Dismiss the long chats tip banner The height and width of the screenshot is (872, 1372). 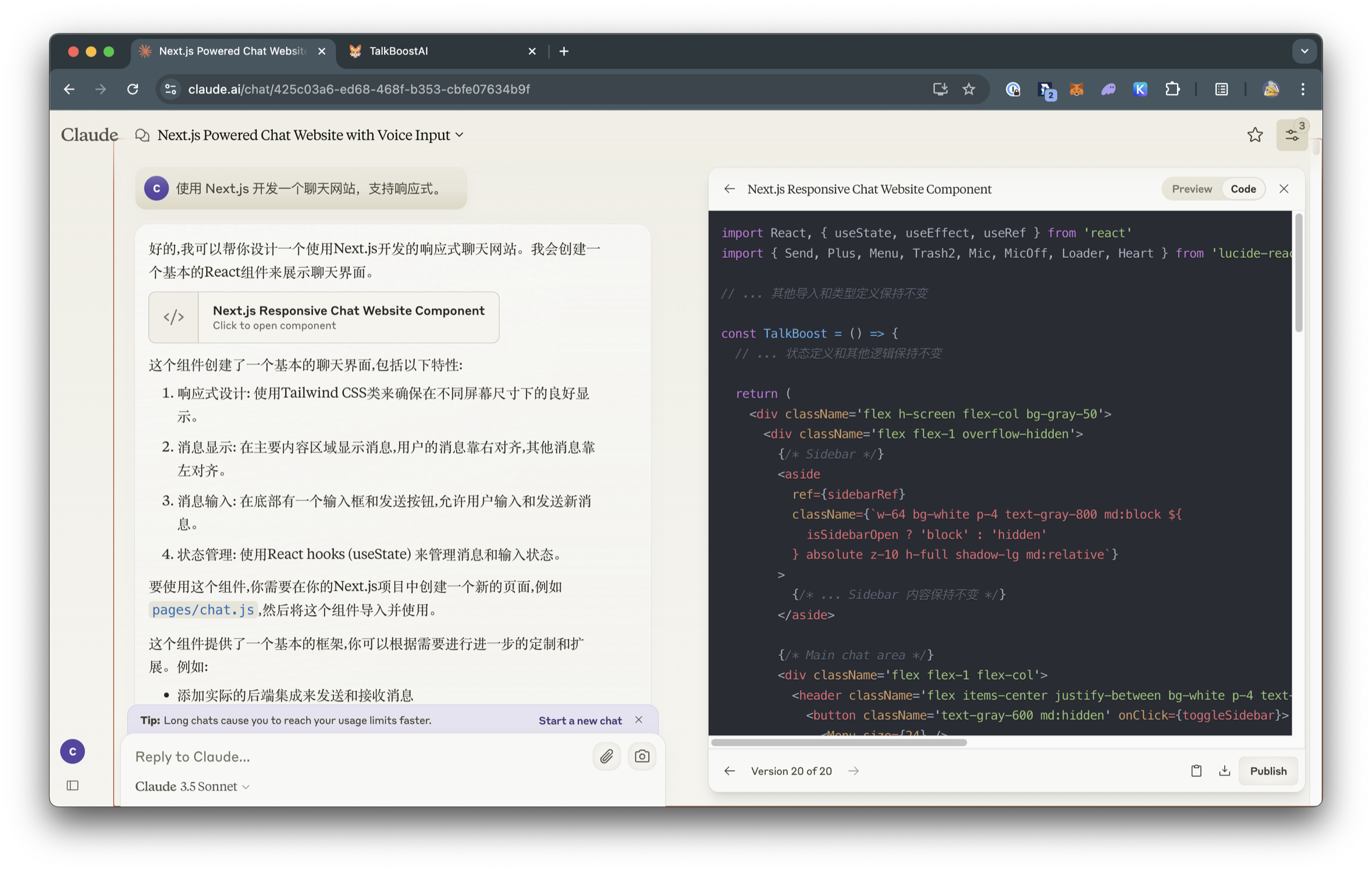(638, 720)
